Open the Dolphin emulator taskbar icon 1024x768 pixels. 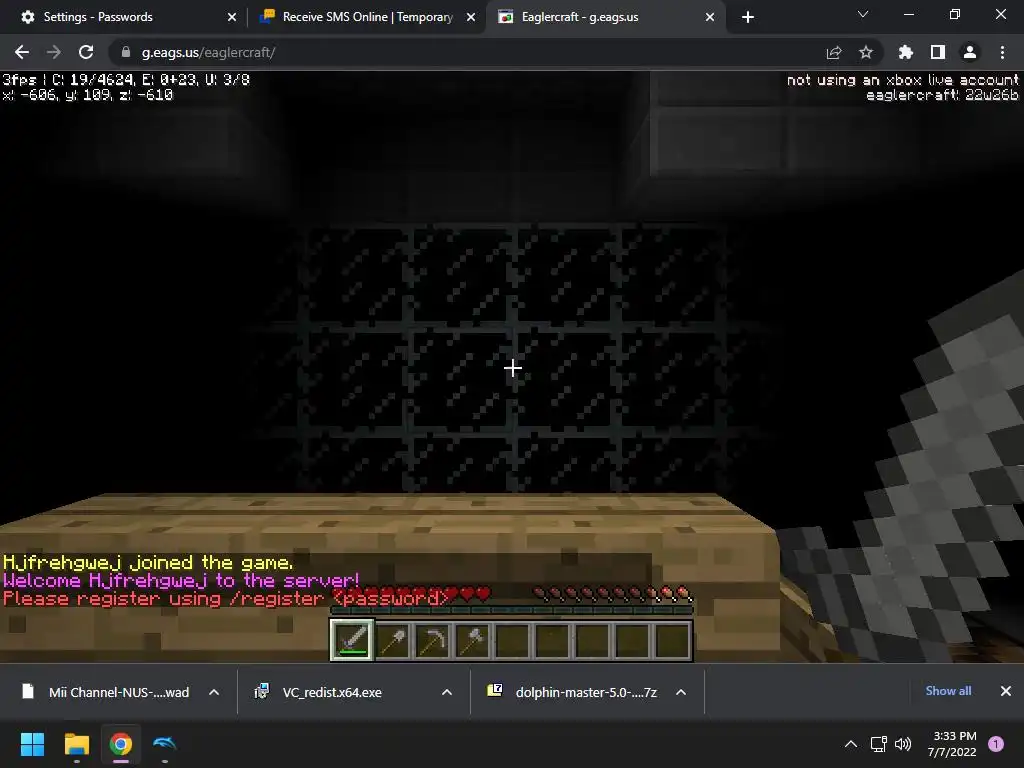165,744
